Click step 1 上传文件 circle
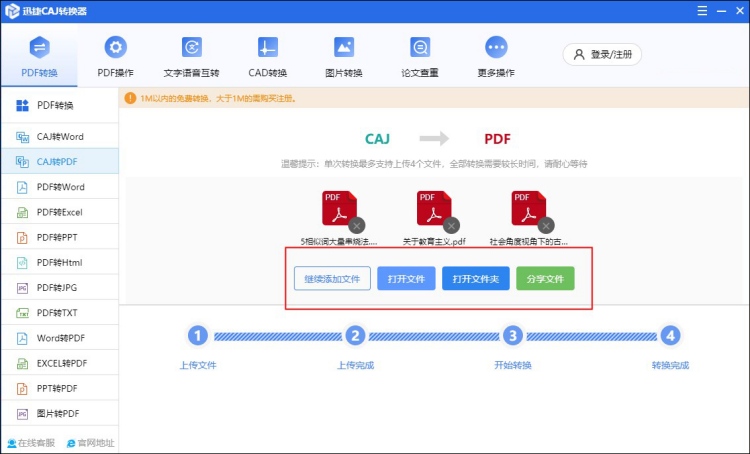 [198, 336]
